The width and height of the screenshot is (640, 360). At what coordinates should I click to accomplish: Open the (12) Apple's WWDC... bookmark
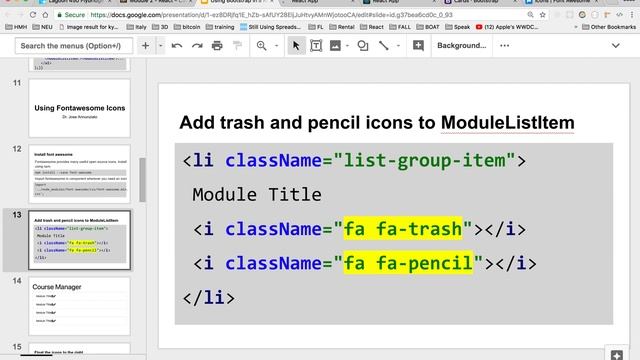[x=507, y=27]
